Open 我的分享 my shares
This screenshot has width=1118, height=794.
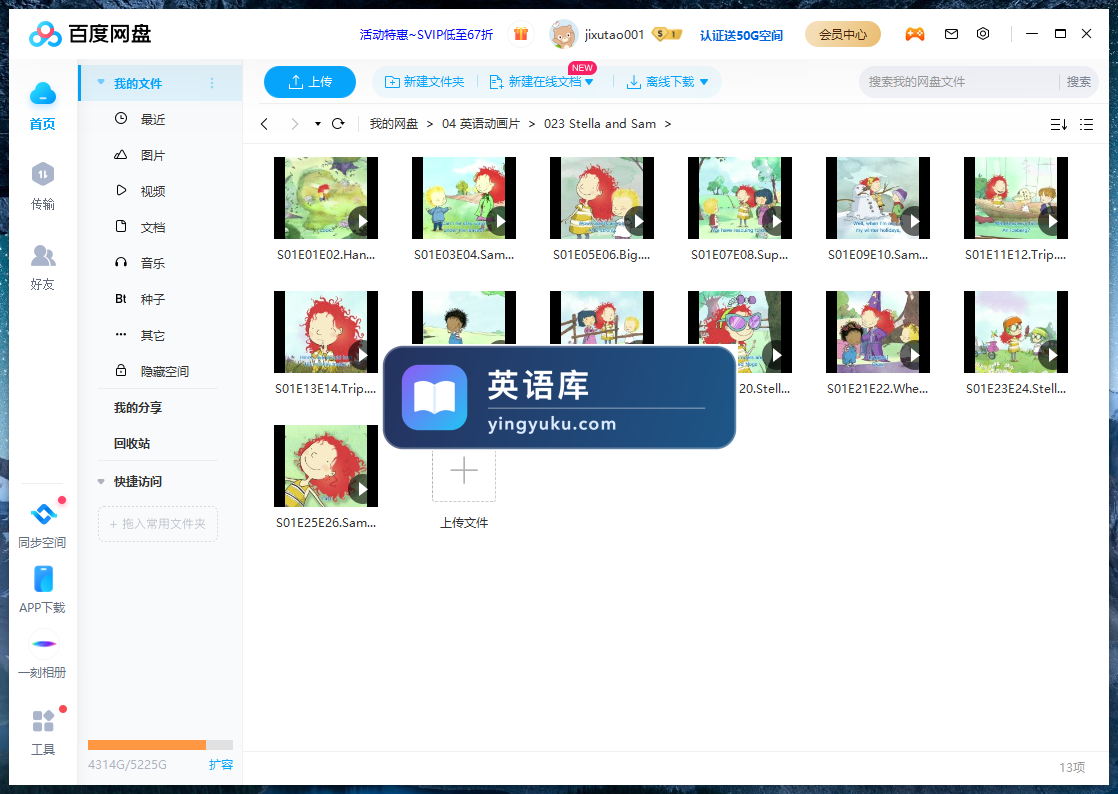coord(138,408)
